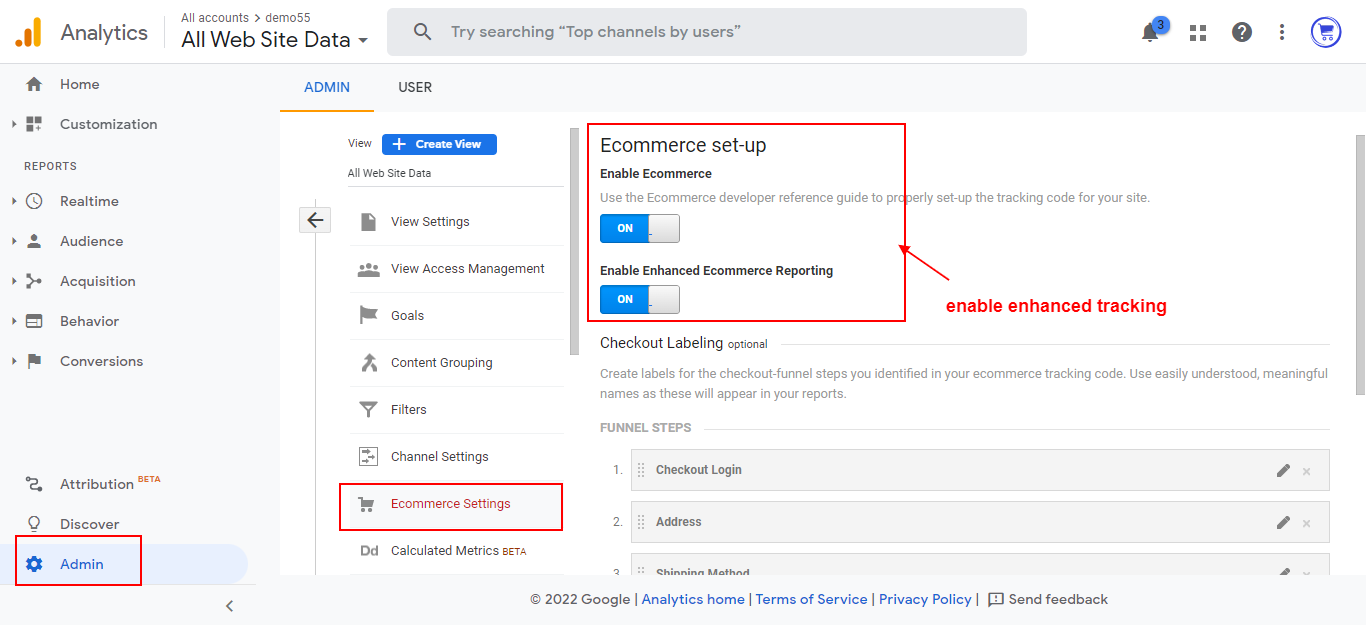Remove the Address funnel step
Screen dimensions: 1366x625
coord(1306,522)
